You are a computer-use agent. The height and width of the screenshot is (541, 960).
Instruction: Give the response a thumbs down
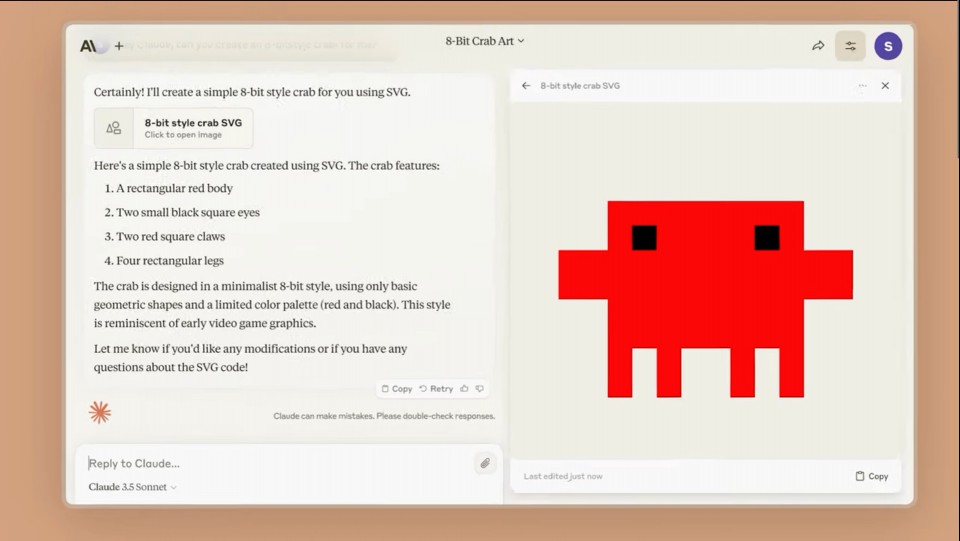(x=480, y=389)
